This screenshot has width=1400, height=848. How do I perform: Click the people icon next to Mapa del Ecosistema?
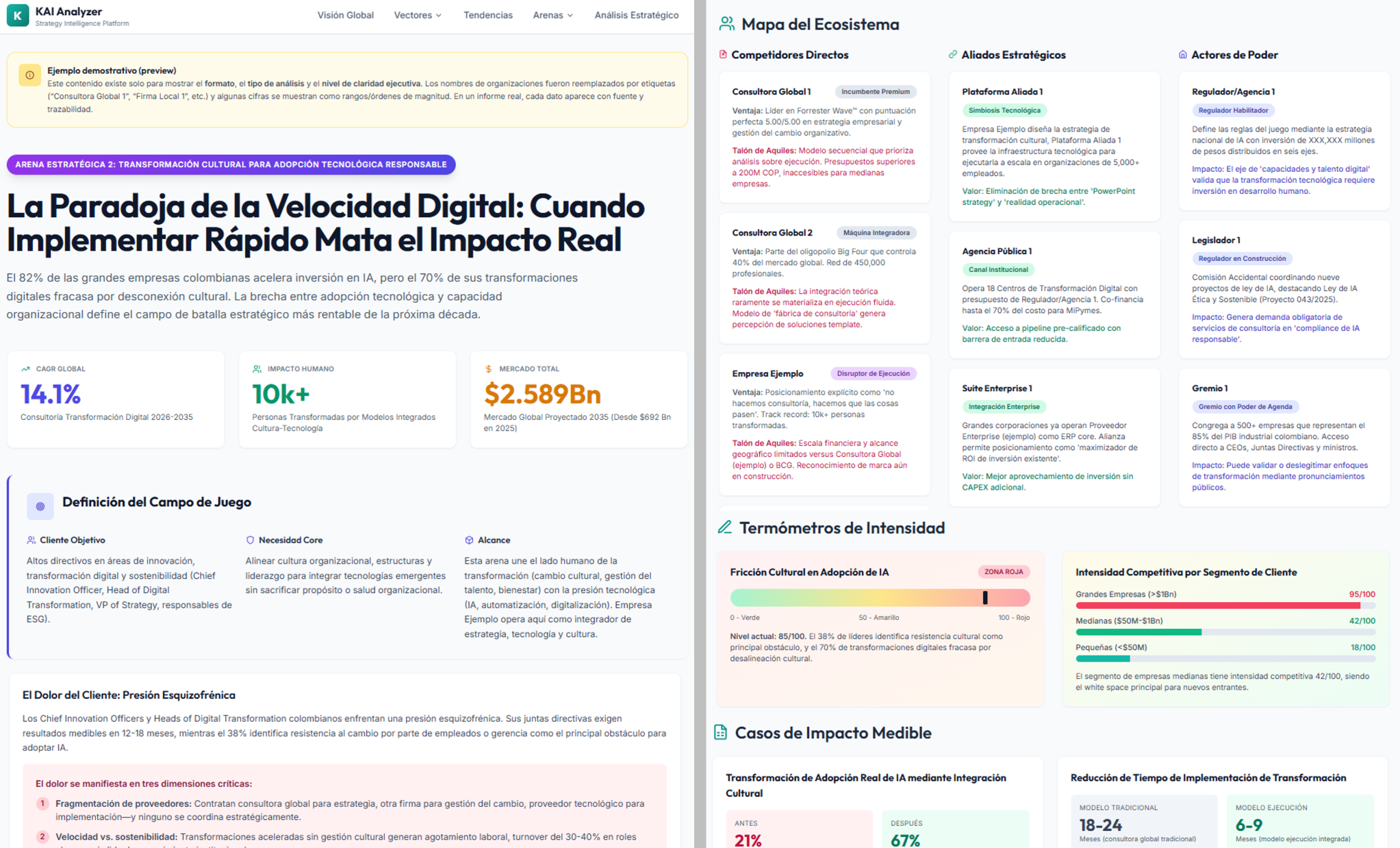(726, 25)
